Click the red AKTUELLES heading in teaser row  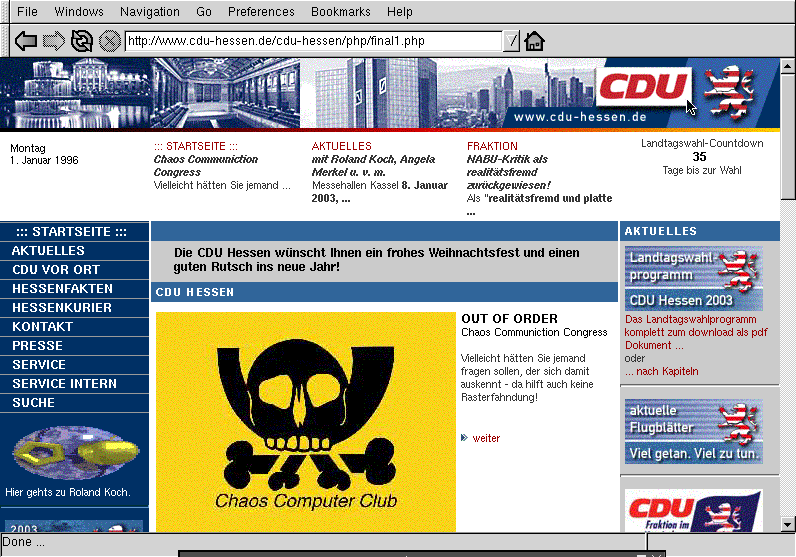coord(342,146)
